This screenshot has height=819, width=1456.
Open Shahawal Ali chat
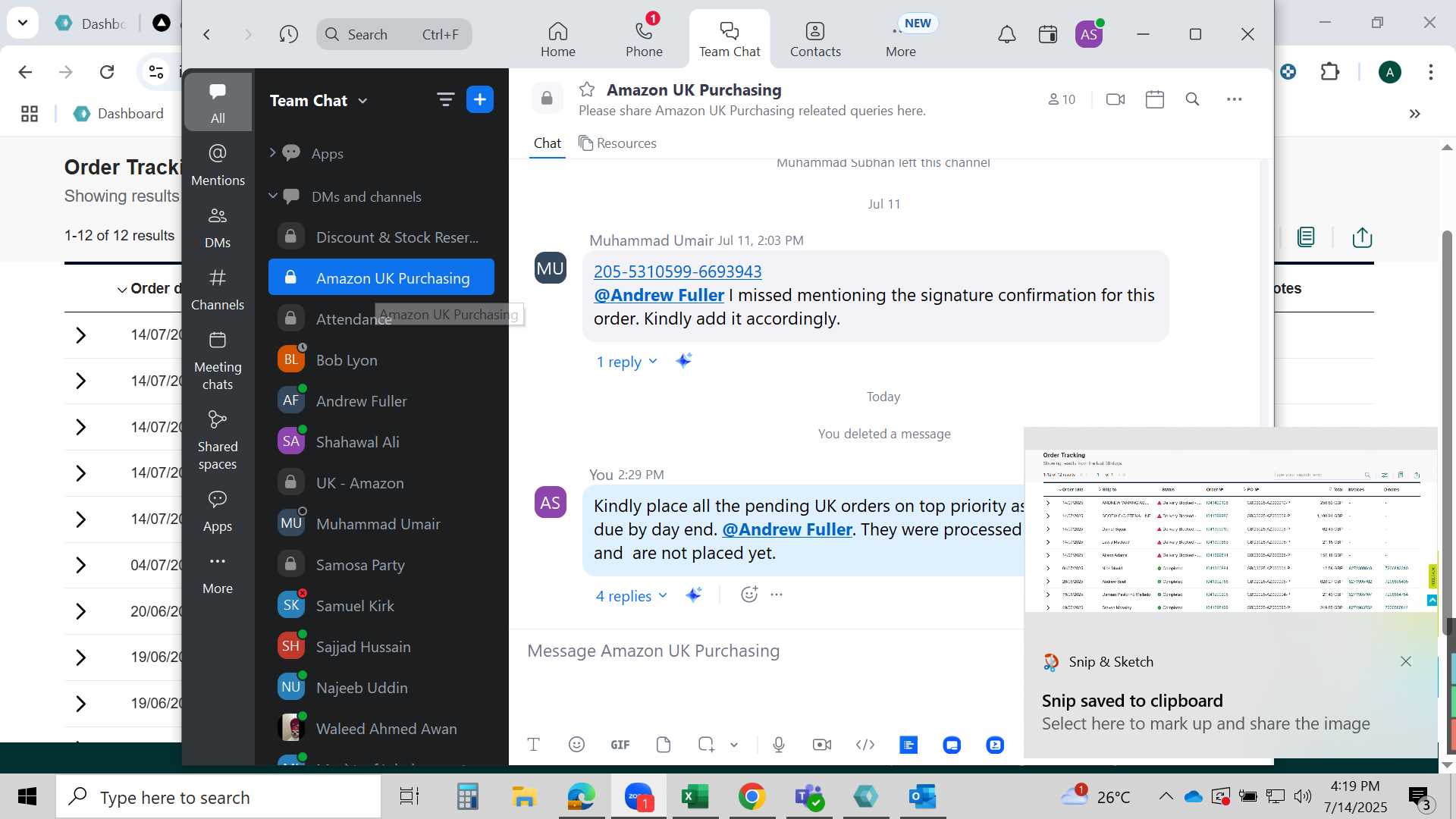pos(381,442)
